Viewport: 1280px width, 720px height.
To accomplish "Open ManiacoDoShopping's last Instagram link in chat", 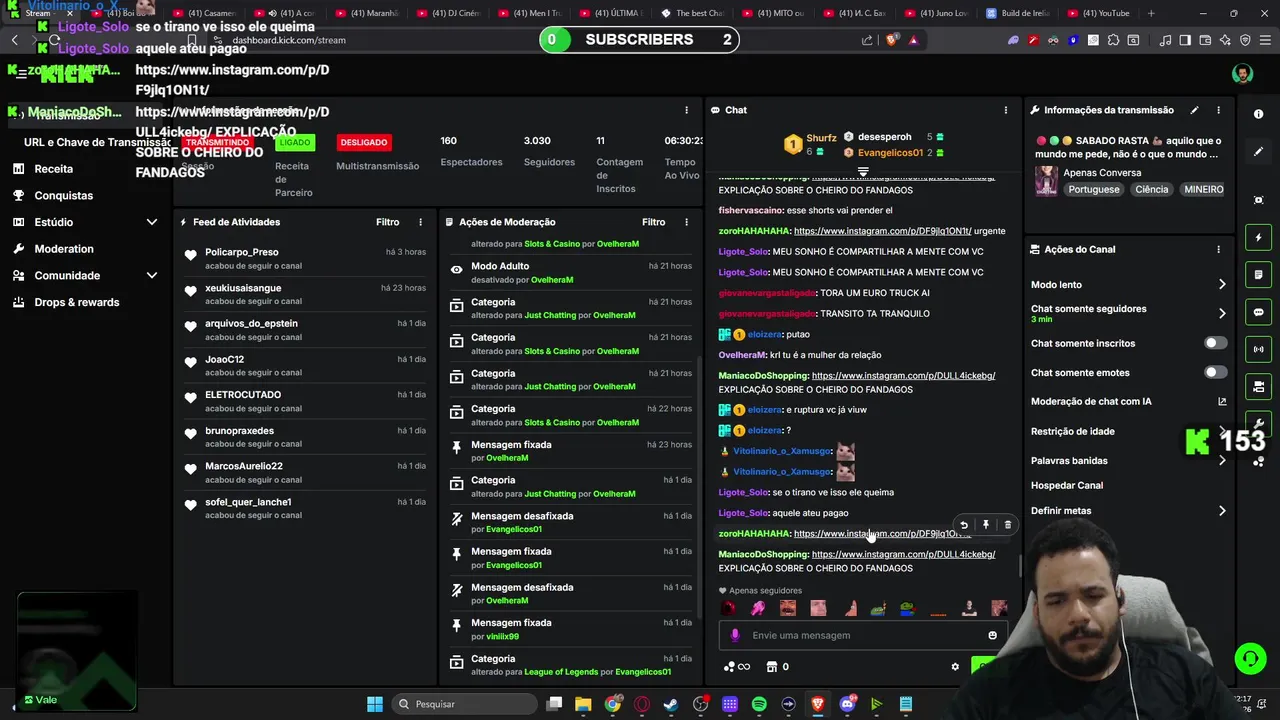I will (x=903, y=554).
